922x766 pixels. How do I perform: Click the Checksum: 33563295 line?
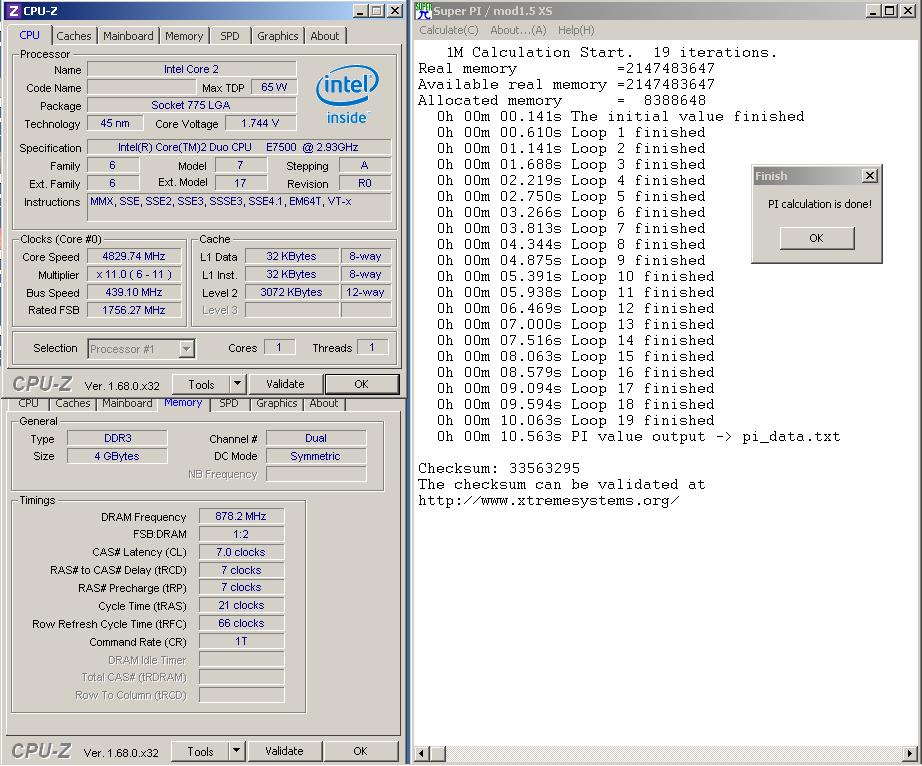point(499,469)
